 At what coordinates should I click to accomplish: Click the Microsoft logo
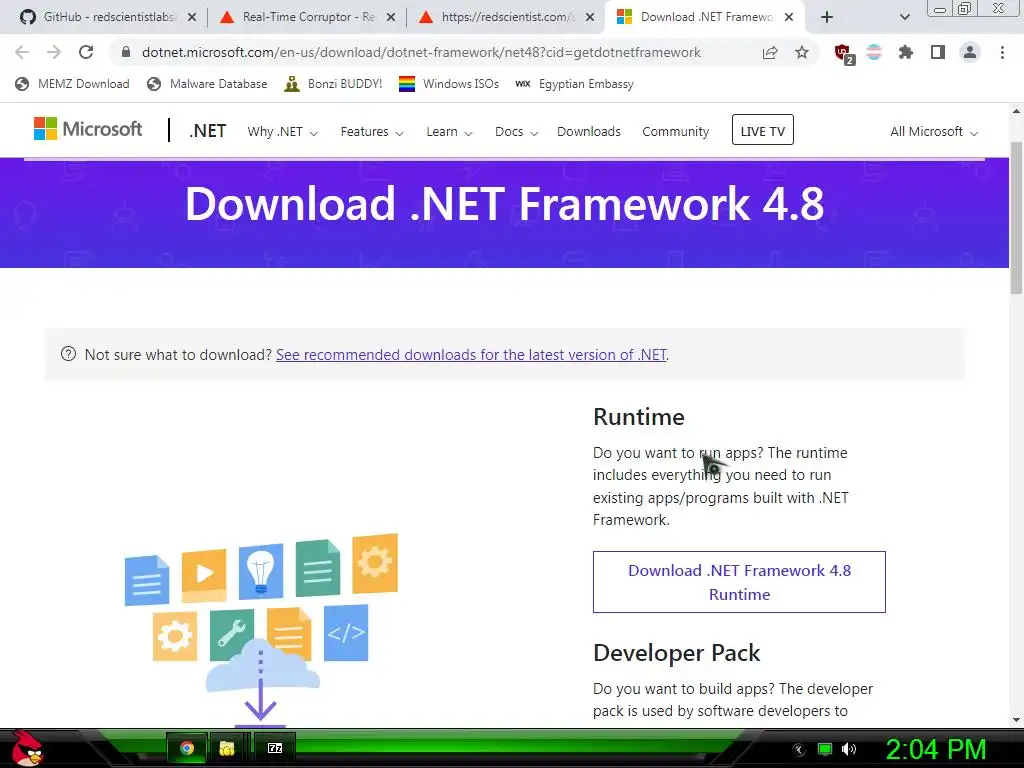88,129
